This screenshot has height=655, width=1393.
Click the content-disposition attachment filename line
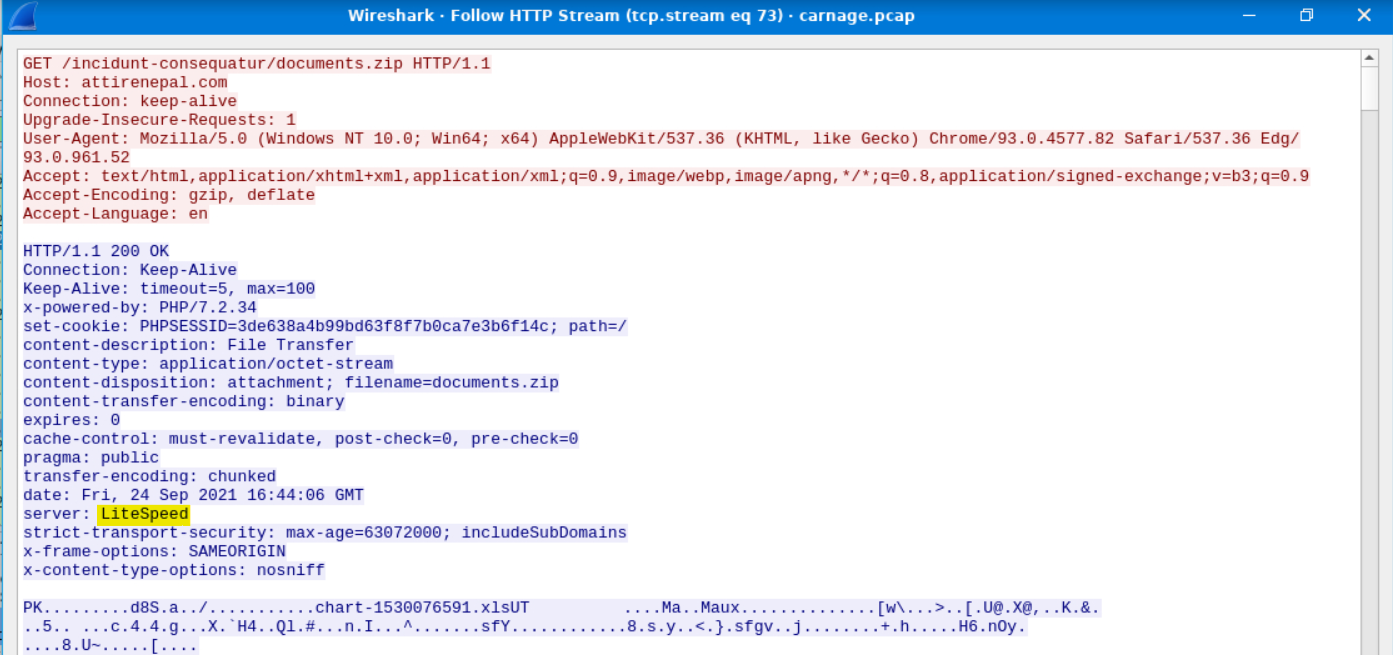click(290, 383)
